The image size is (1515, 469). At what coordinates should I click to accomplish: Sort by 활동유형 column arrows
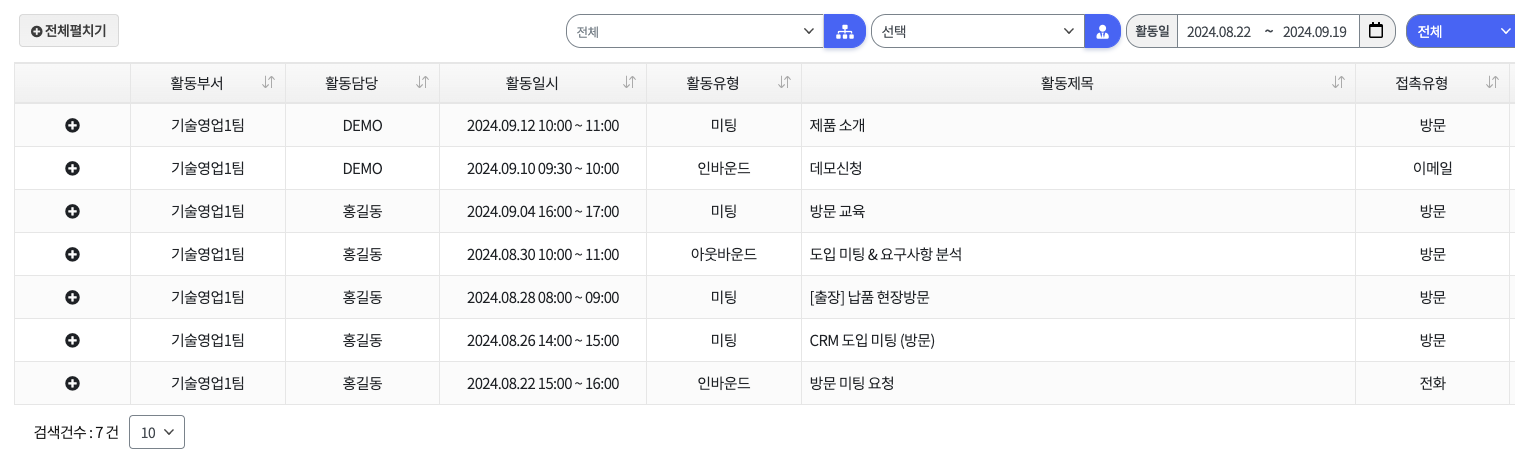click(784, 82)
